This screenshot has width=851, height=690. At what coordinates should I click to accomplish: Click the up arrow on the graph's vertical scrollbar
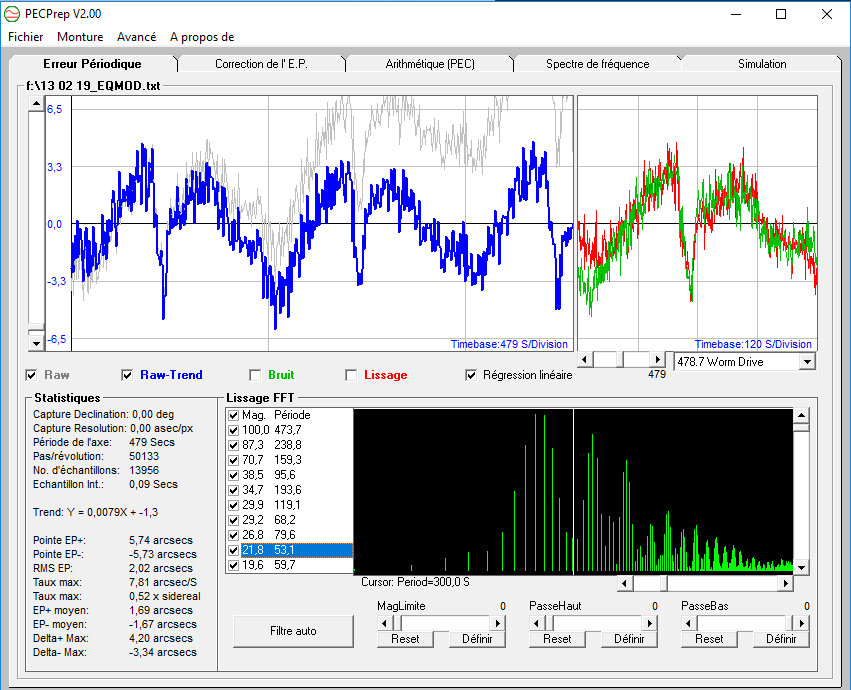coord(36,102)
